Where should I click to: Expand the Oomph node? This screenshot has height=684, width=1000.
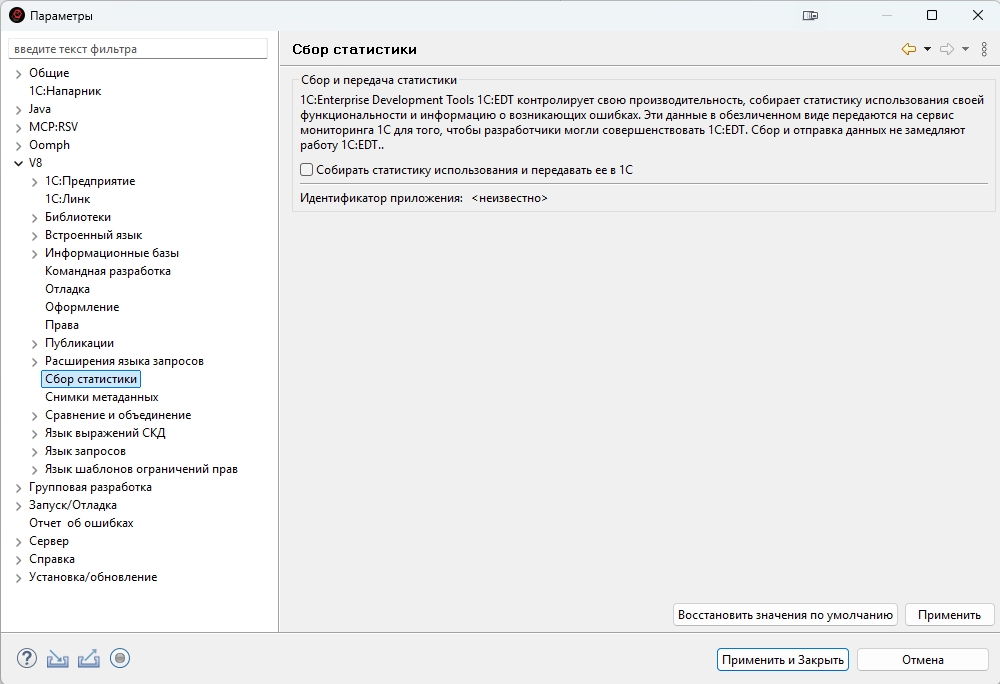(x=18, y=146)
